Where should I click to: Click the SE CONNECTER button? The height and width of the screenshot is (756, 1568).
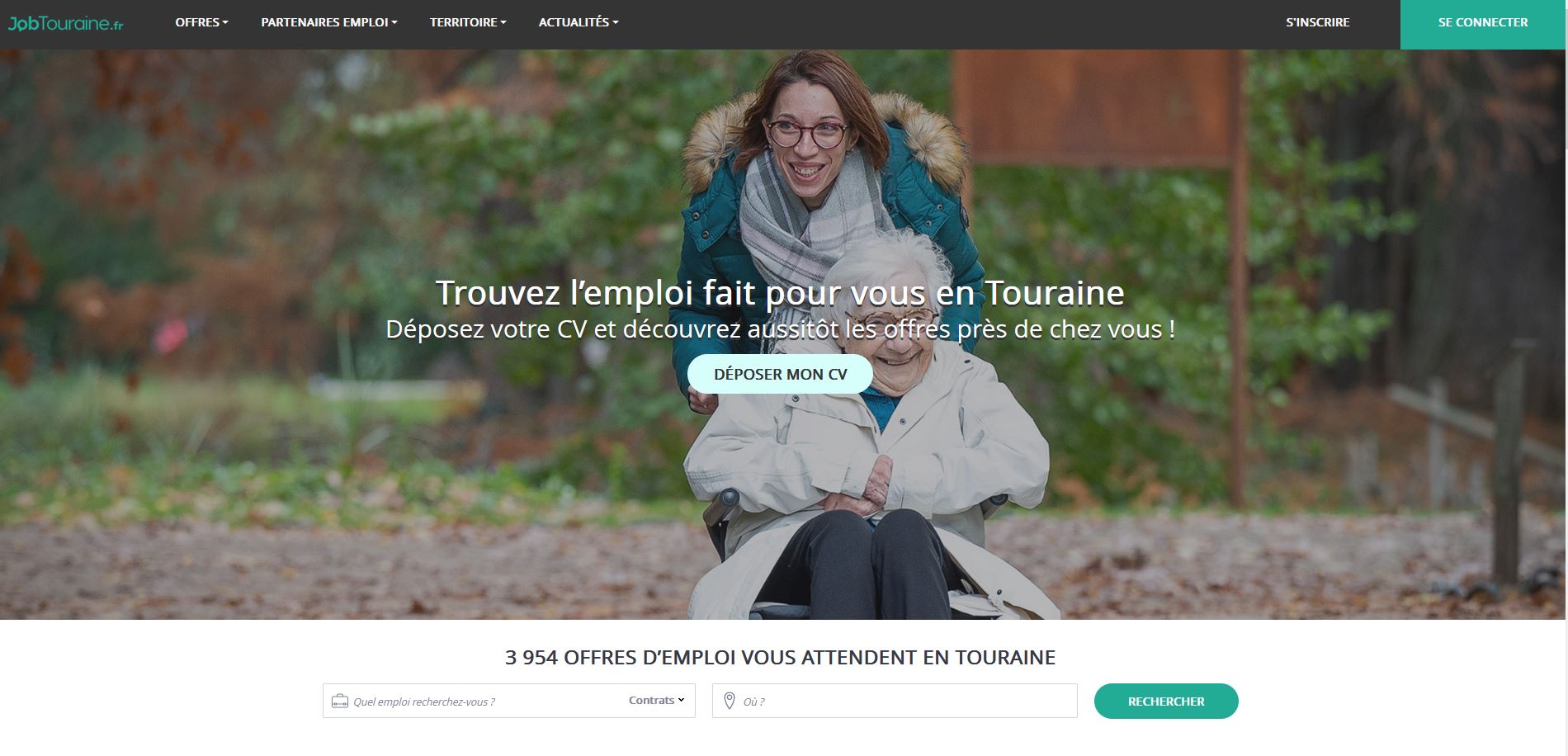(x=1483, y=24)
